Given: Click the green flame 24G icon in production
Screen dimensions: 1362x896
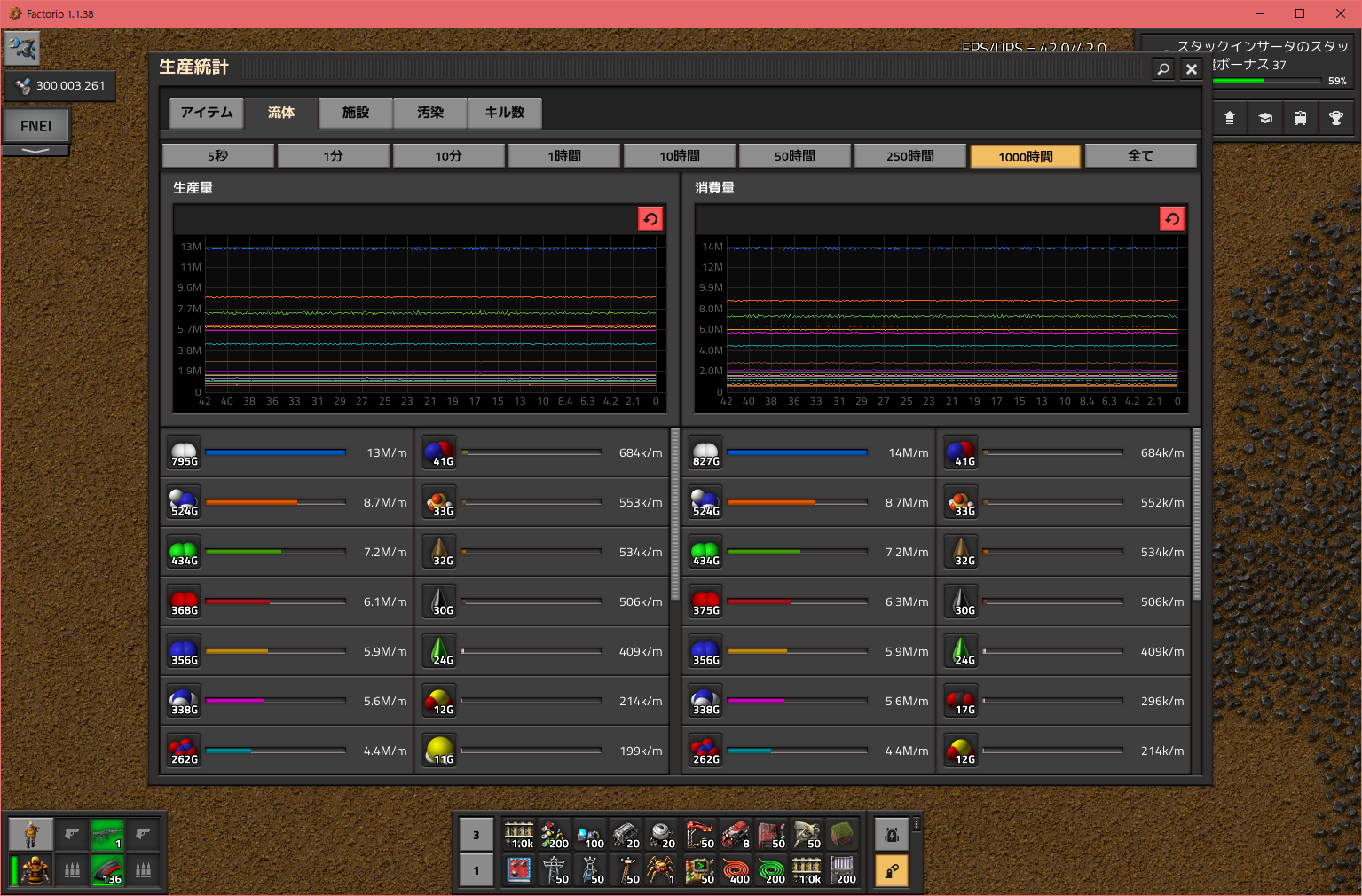Looking at the screenshot, I should 440,651.
